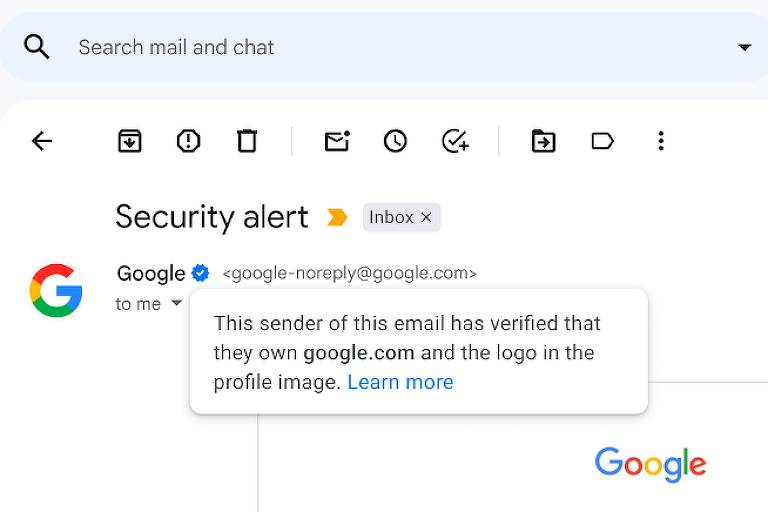The width and height of the screenshot is (768, 512).
Task: Open the Labels tag icon
Action: (602, 141)
